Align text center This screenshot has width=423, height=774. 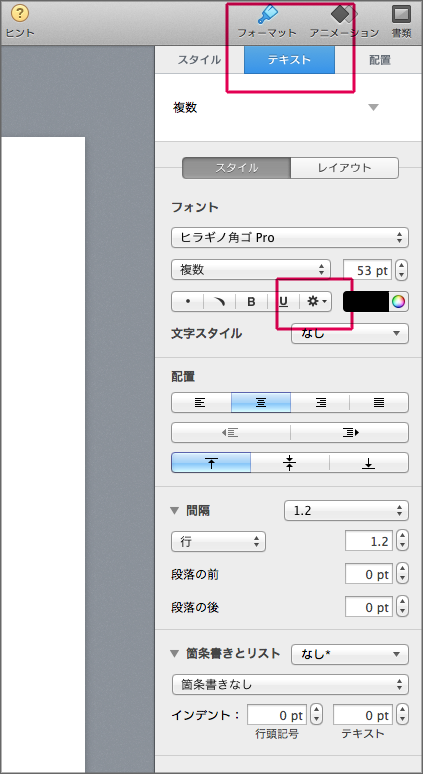pyautogui.click(x=261, y=402)
